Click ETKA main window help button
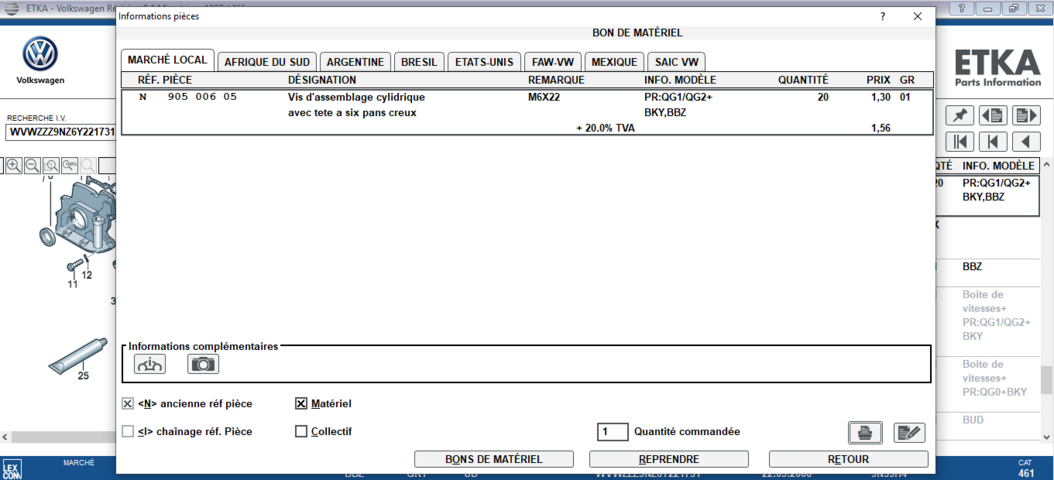The height and width of the screenshot is (480, 1054). pos(962,9)
